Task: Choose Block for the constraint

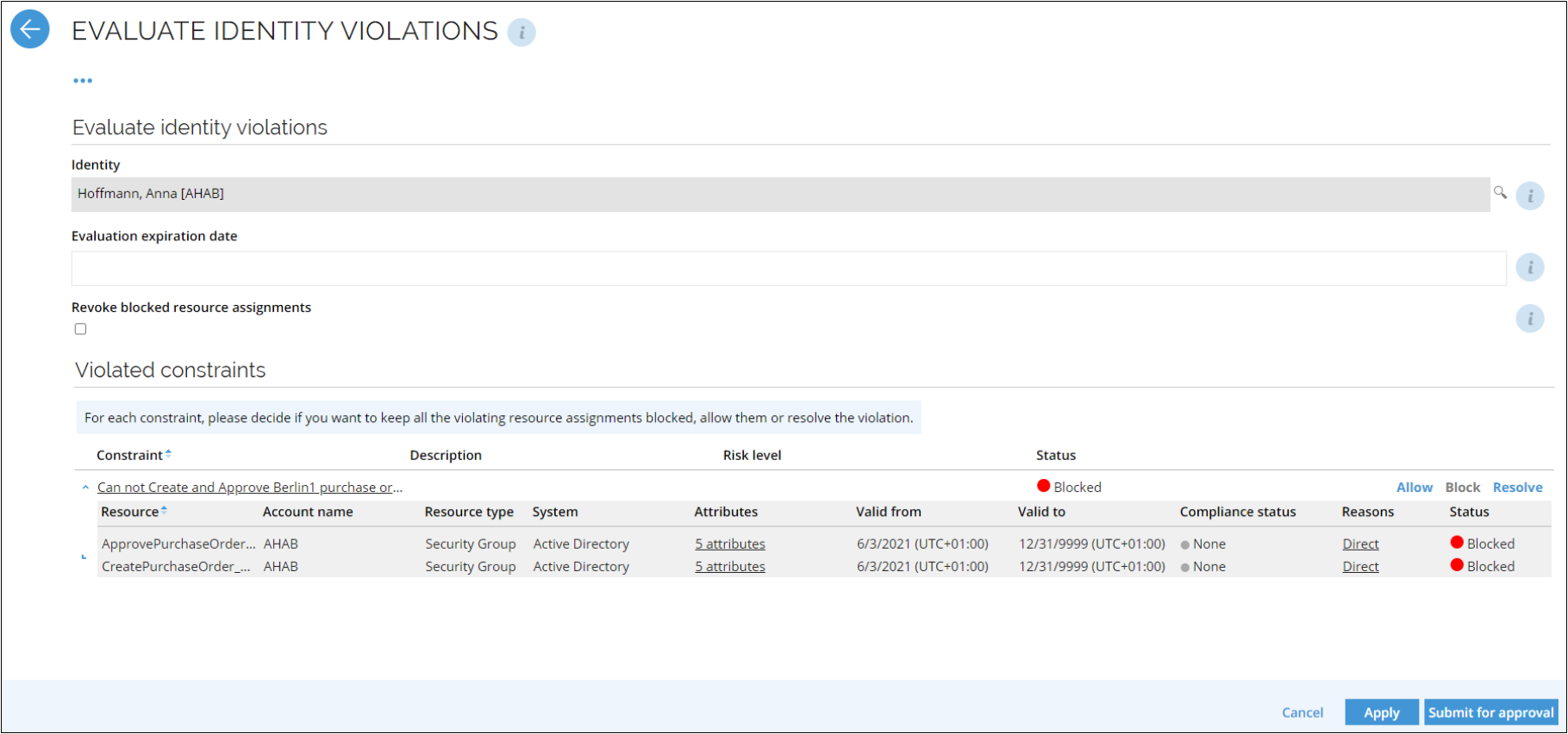Action: (1463, 488)
